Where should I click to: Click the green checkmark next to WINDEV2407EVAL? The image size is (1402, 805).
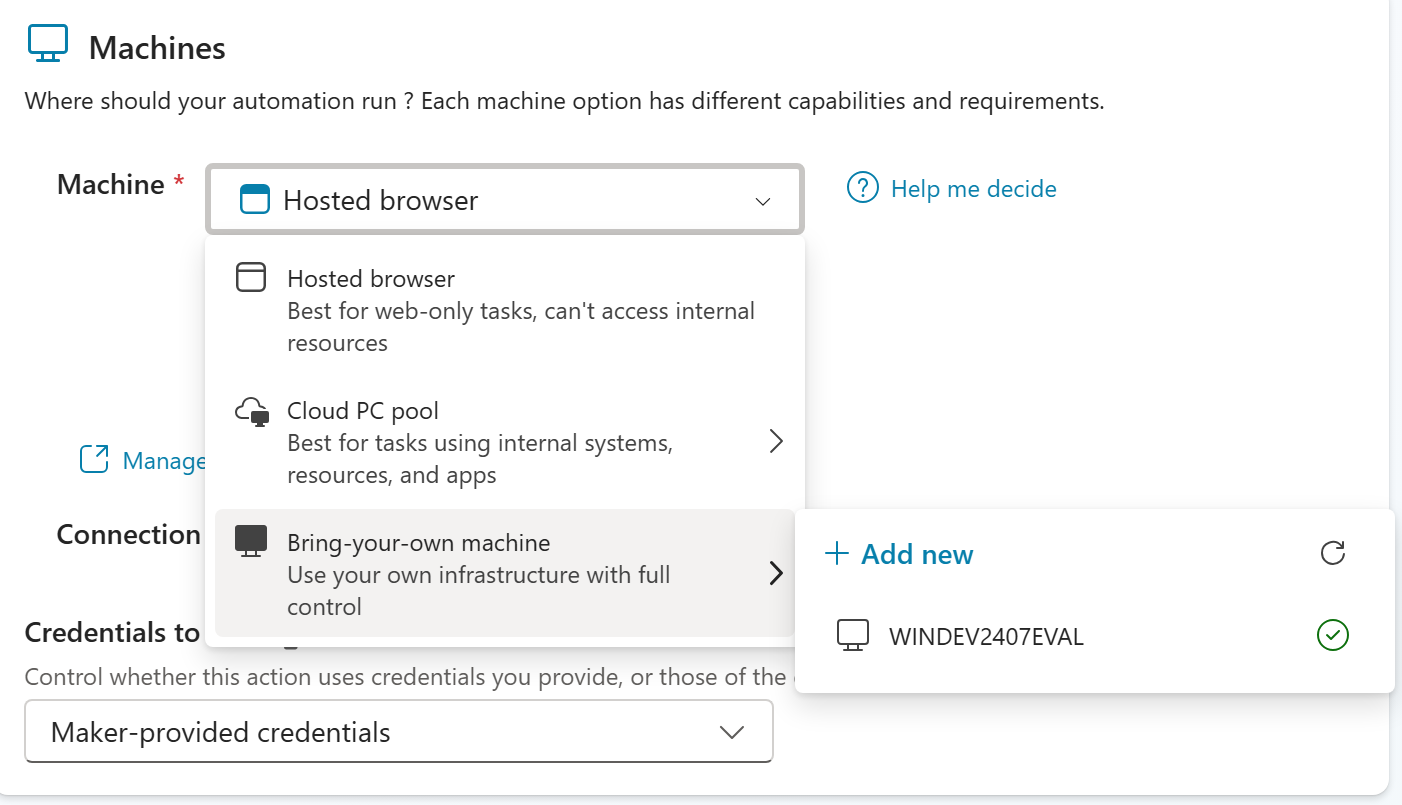[x=1333, y=634]
